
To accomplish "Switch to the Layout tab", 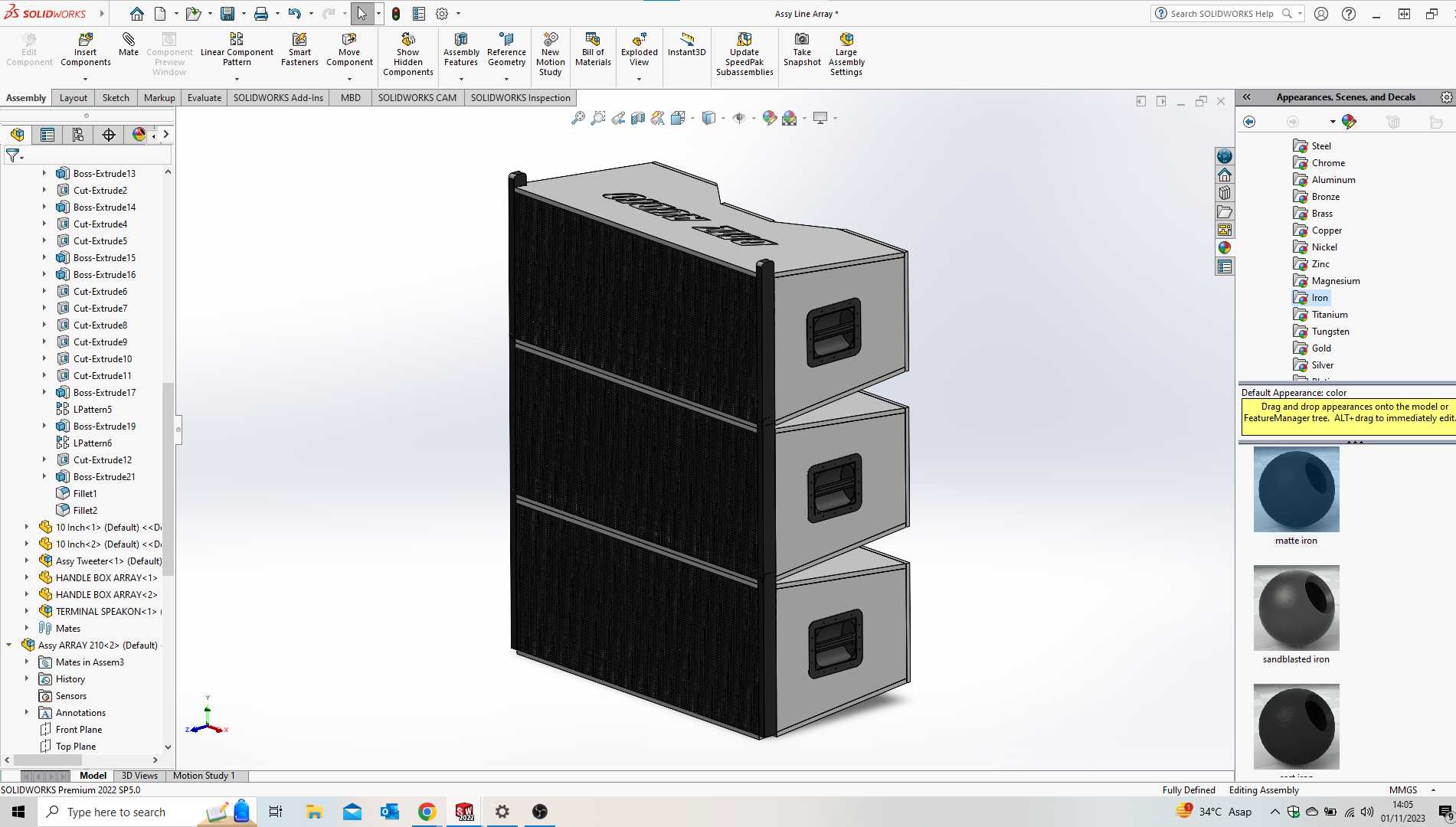I will pyautogui.click(x=74, y=98).
